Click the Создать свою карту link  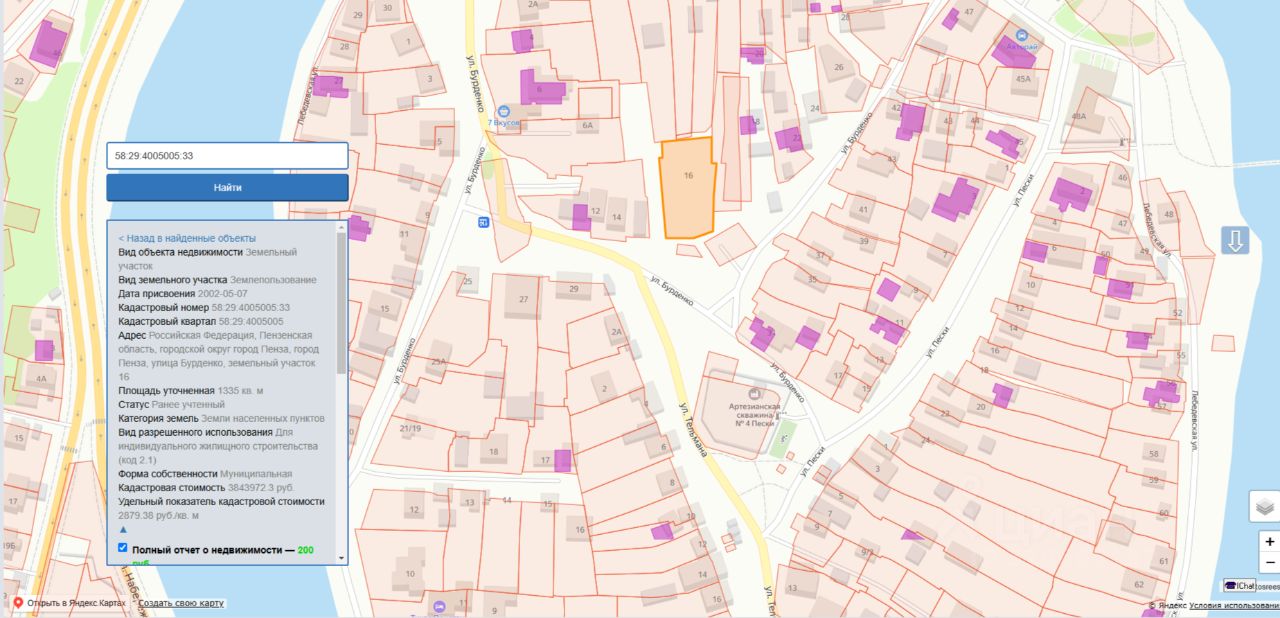[x=181, y=603]
